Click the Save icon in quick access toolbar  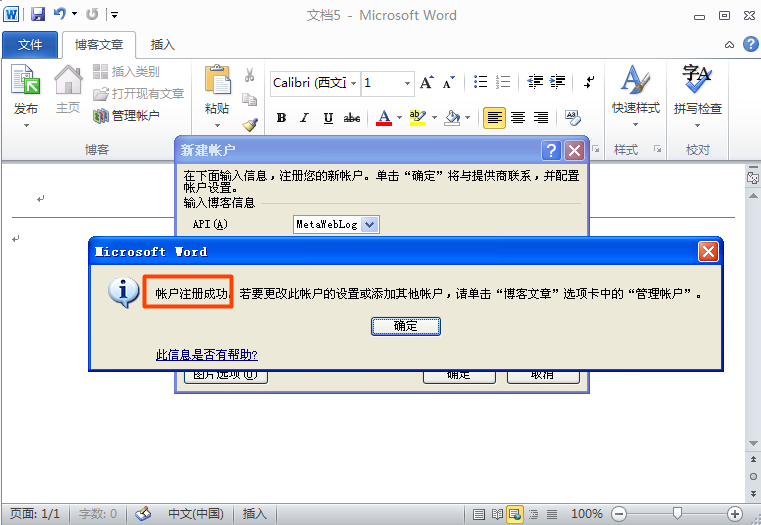[38, 15]
